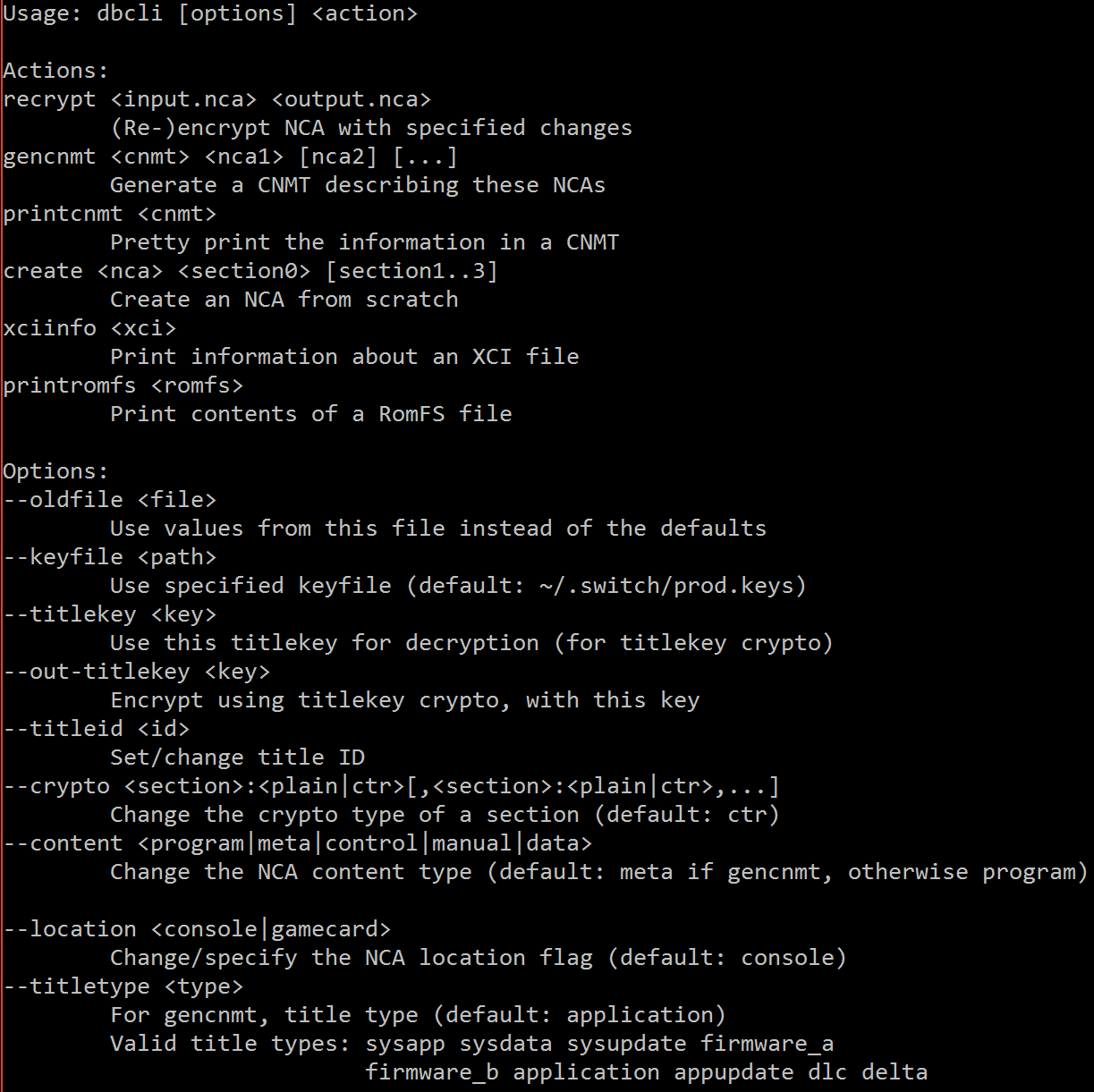1094x1092 pixels.
Task: Click the 'xciinfo' action name
Action: pyautogui.click(x=50, y=328)
